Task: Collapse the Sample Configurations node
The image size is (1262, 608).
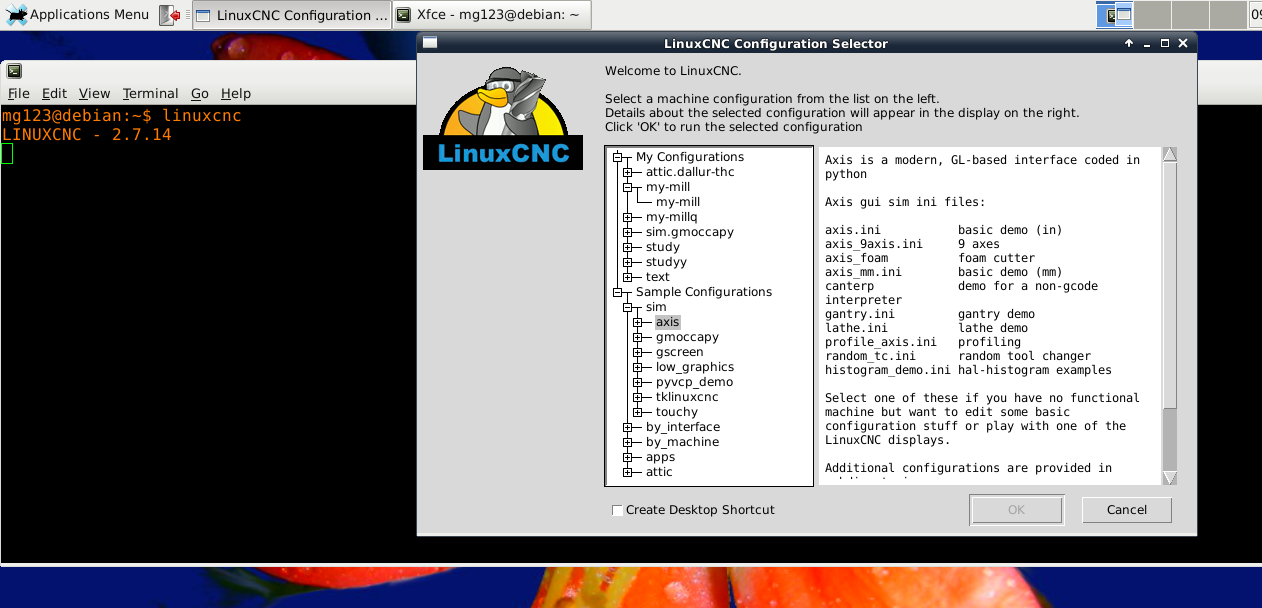Action: point(617,292)
